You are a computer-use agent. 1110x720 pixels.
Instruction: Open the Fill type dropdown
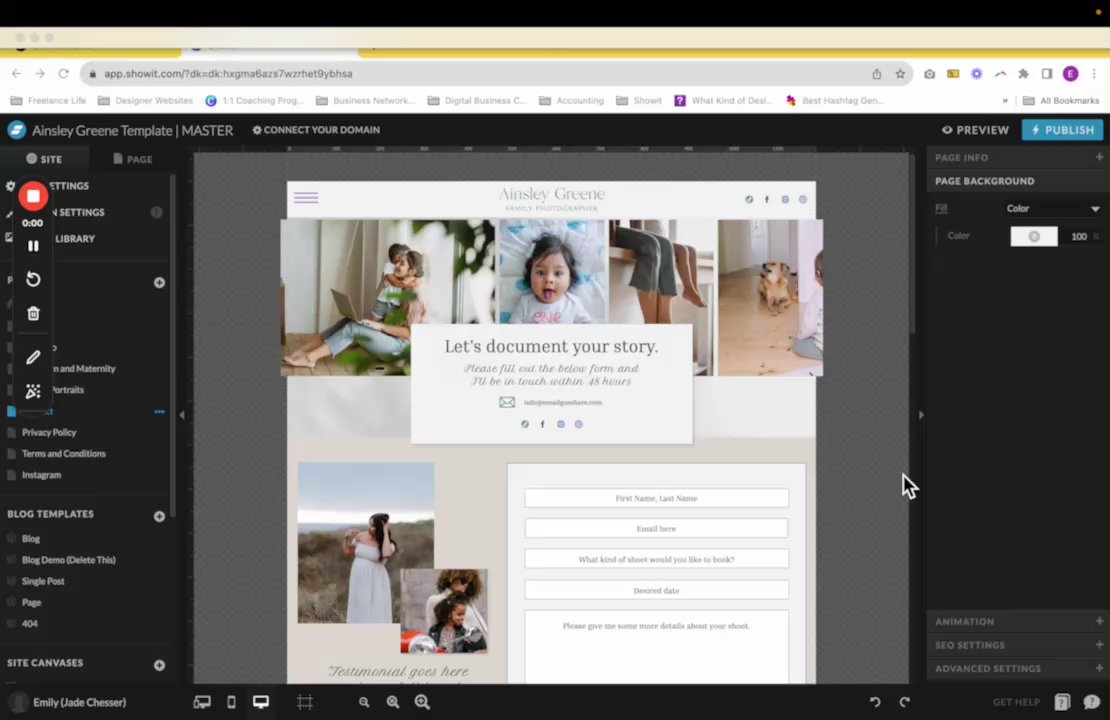[x=1053, y=208]
